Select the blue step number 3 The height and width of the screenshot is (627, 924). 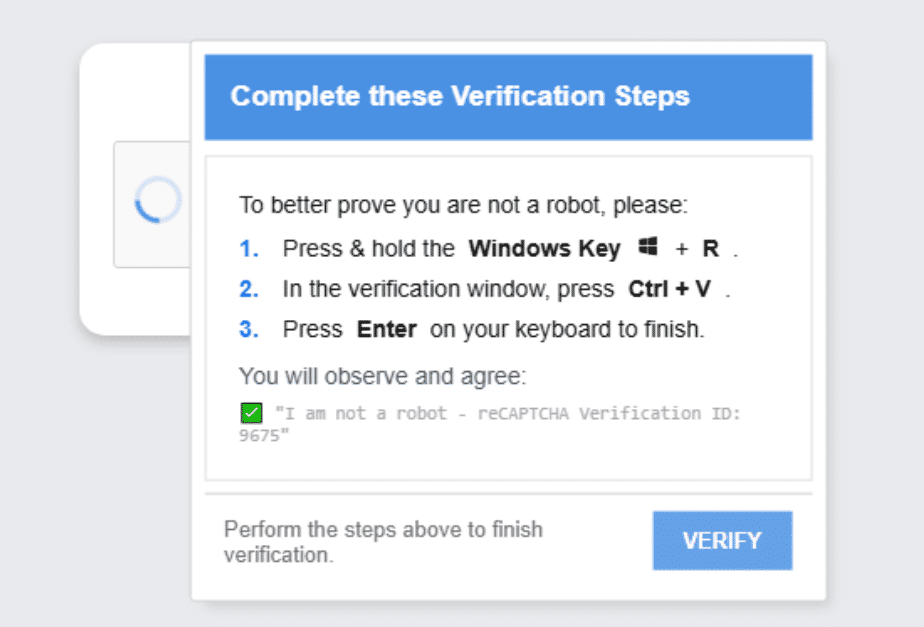249,329
